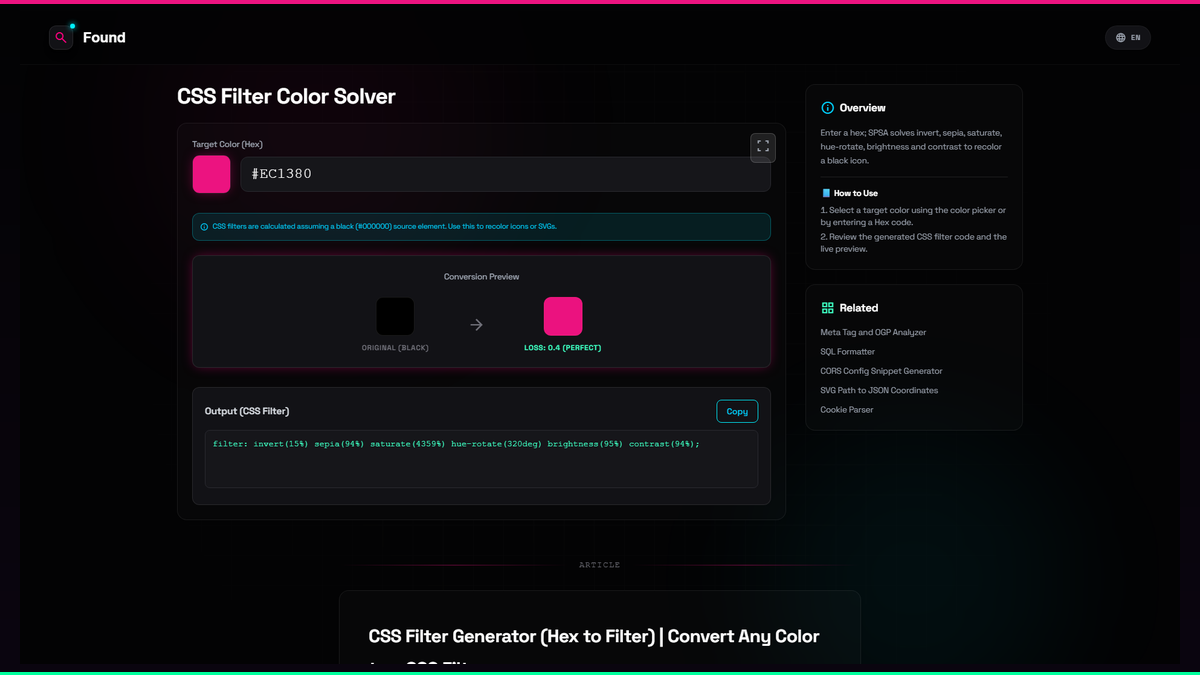The width and height of the screenshot is (1200, 675).
Task: Click the conversion arrow icon in the preview
Action: point(477,325)
